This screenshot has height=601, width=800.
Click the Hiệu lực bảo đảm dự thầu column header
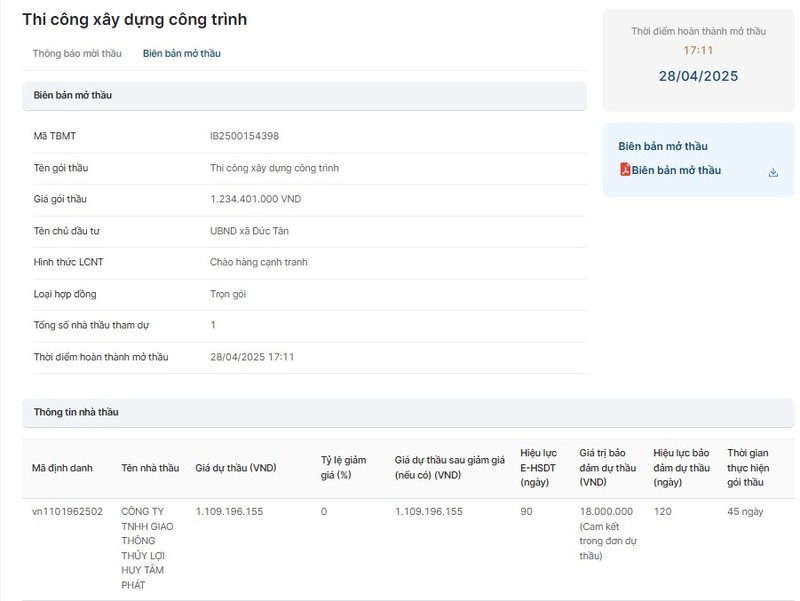(681, 467)
